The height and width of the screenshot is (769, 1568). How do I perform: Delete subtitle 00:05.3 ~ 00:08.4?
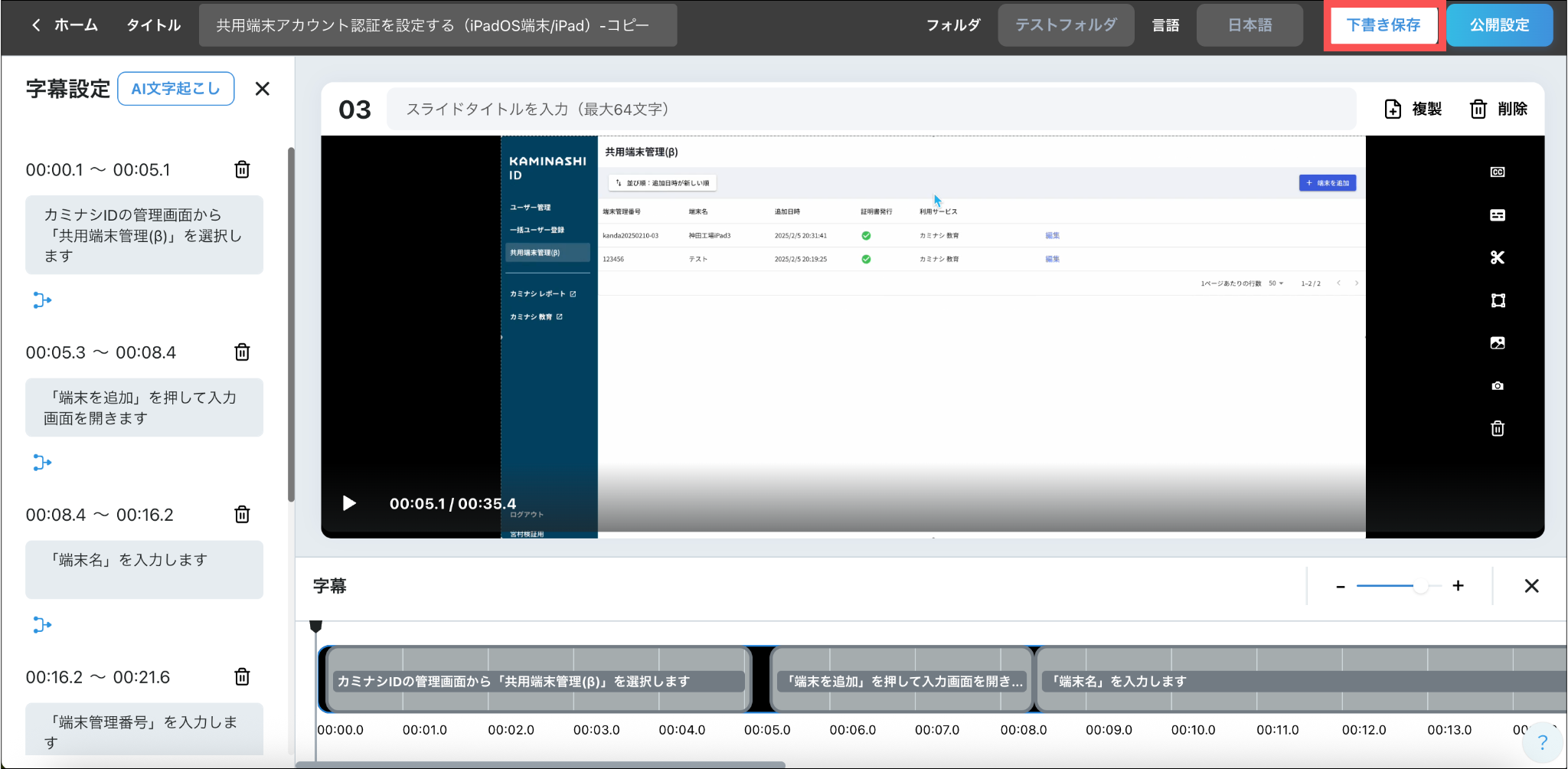[x=242, y=352]
